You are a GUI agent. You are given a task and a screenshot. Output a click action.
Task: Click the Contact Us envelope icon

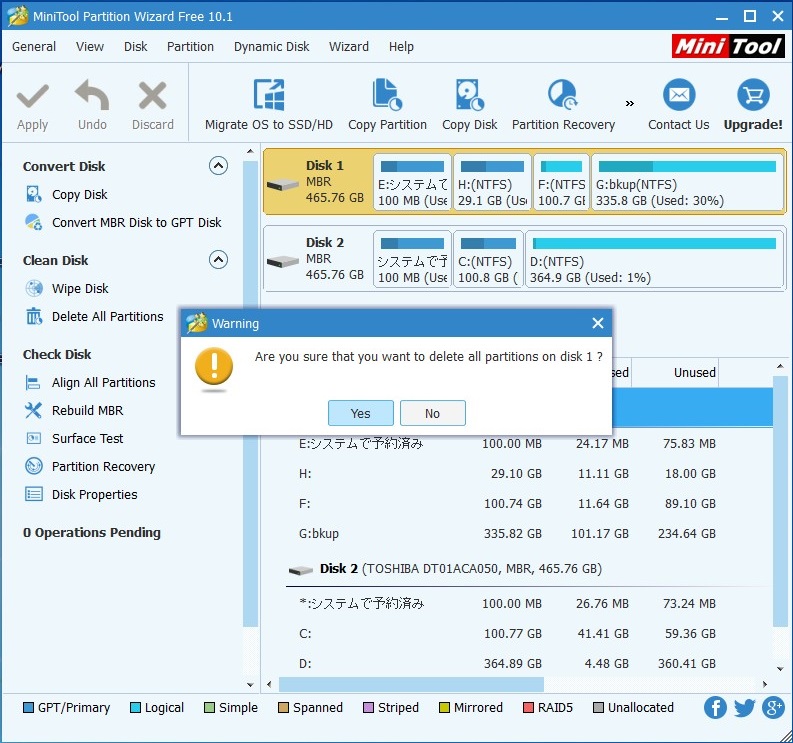[679, 95]
